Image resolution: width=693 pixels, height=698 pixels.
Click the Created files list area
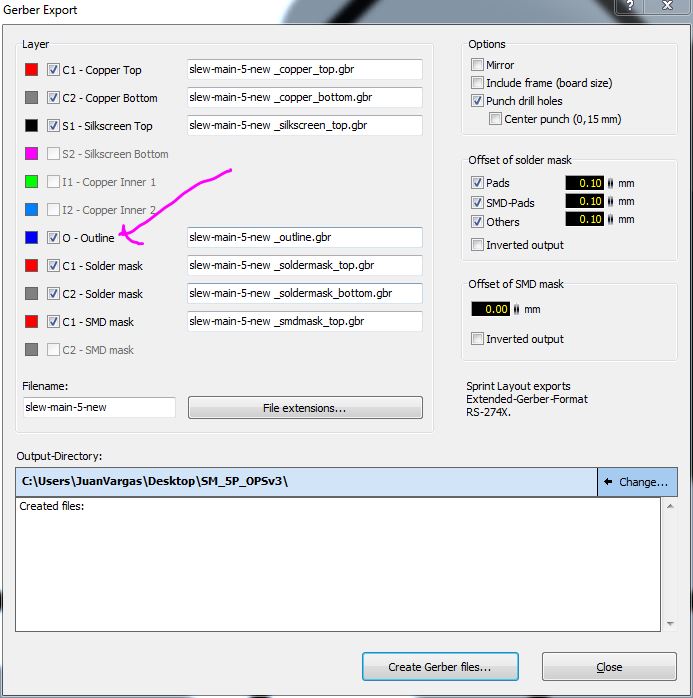pyautogui.click(x=338, y=564)
